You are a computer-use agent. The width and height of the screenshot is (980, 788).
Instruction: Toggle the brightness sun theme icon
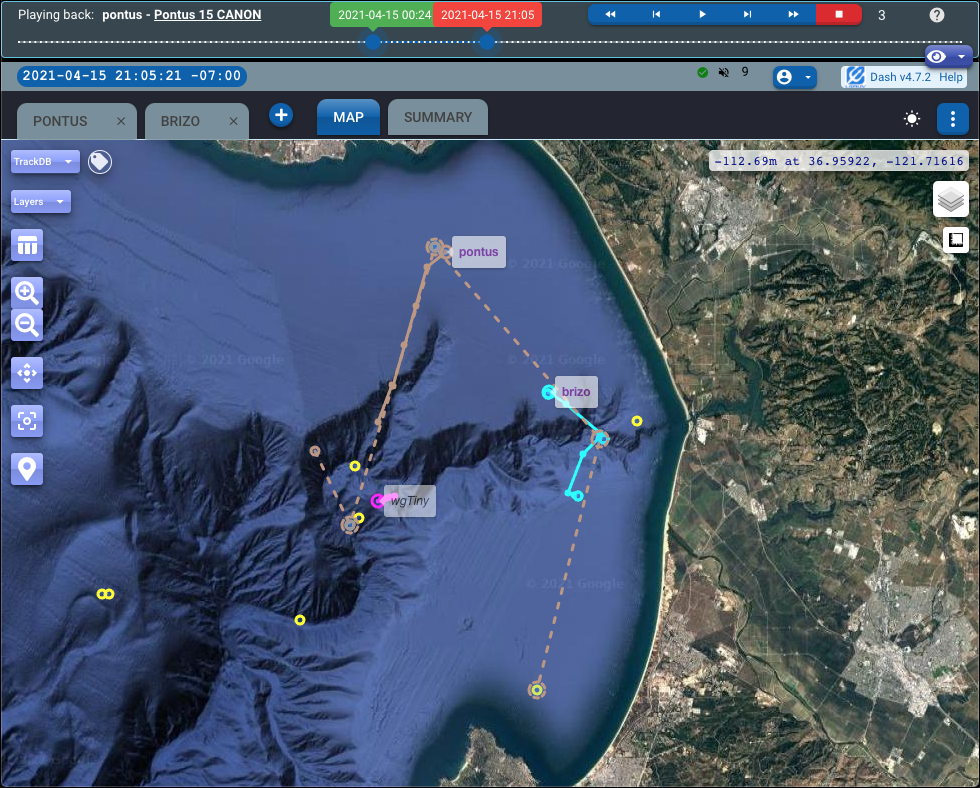click(x=911, y=119)
